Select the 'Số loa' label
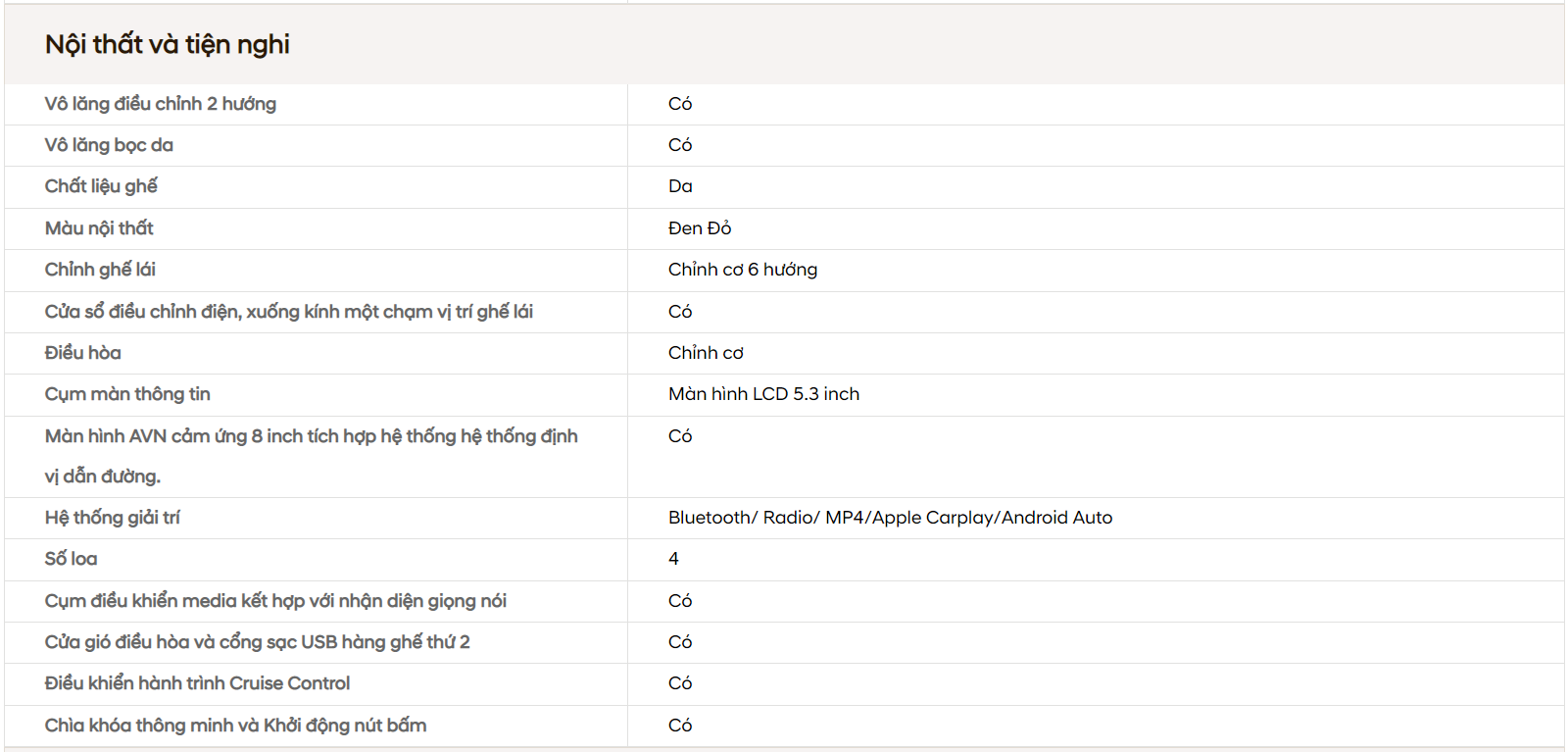Image resolution: width=1568 pixels, height=752 pixels. point(71,559)
